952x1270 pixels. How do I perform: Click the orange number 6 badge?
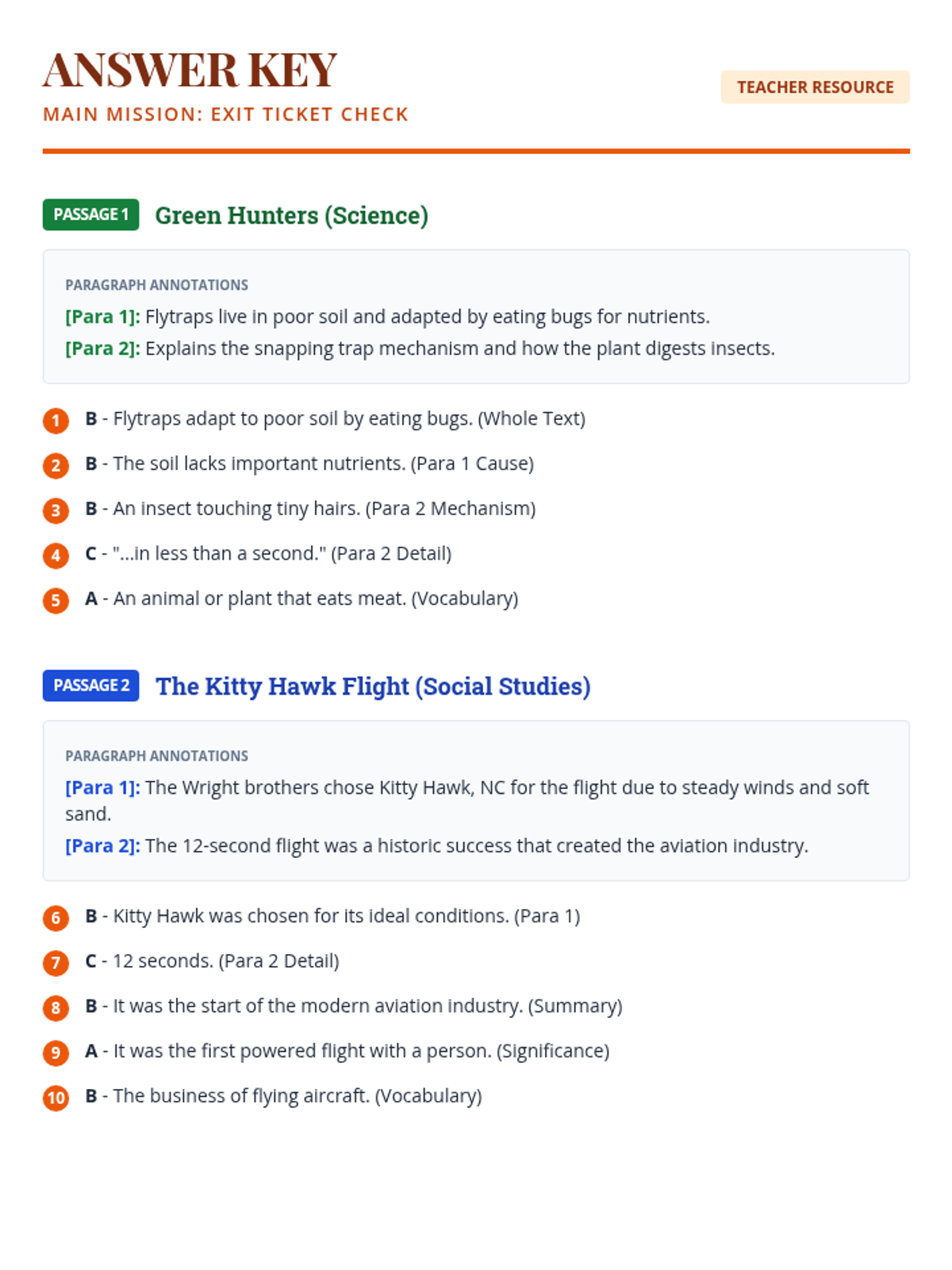[x=56, y=918]
